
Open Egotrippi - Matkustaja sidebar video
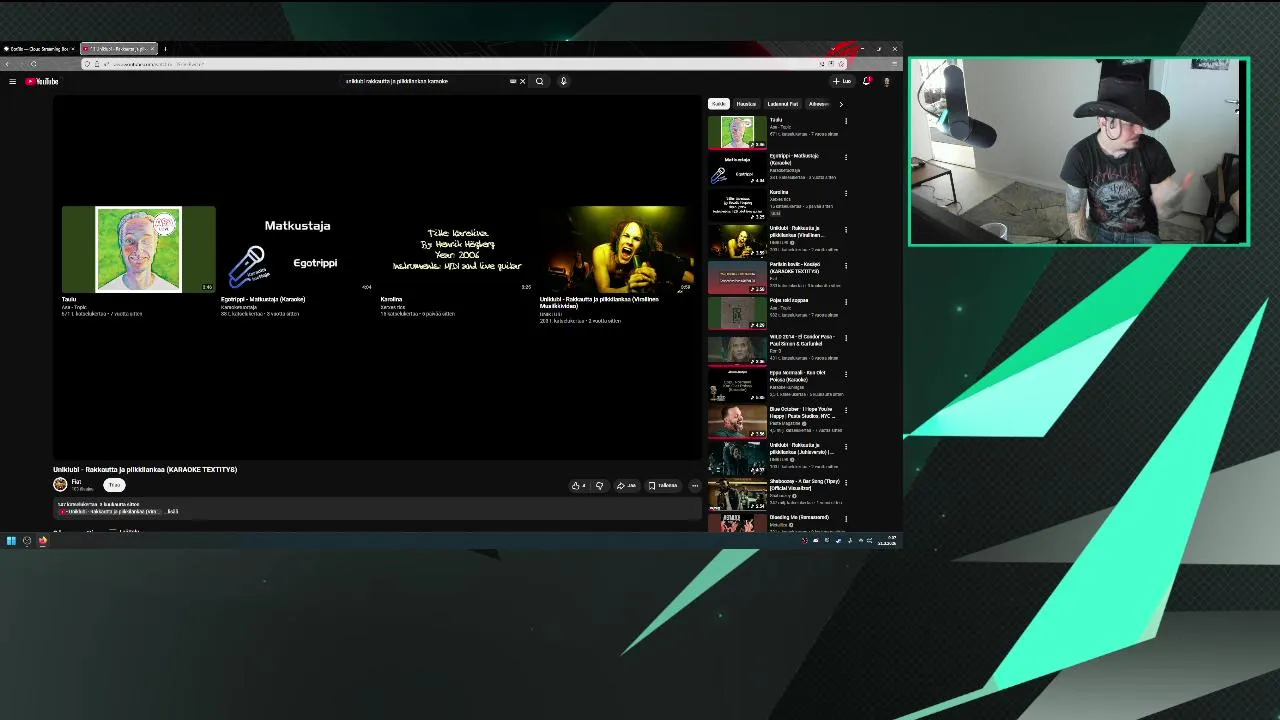(x=737, y=168)
